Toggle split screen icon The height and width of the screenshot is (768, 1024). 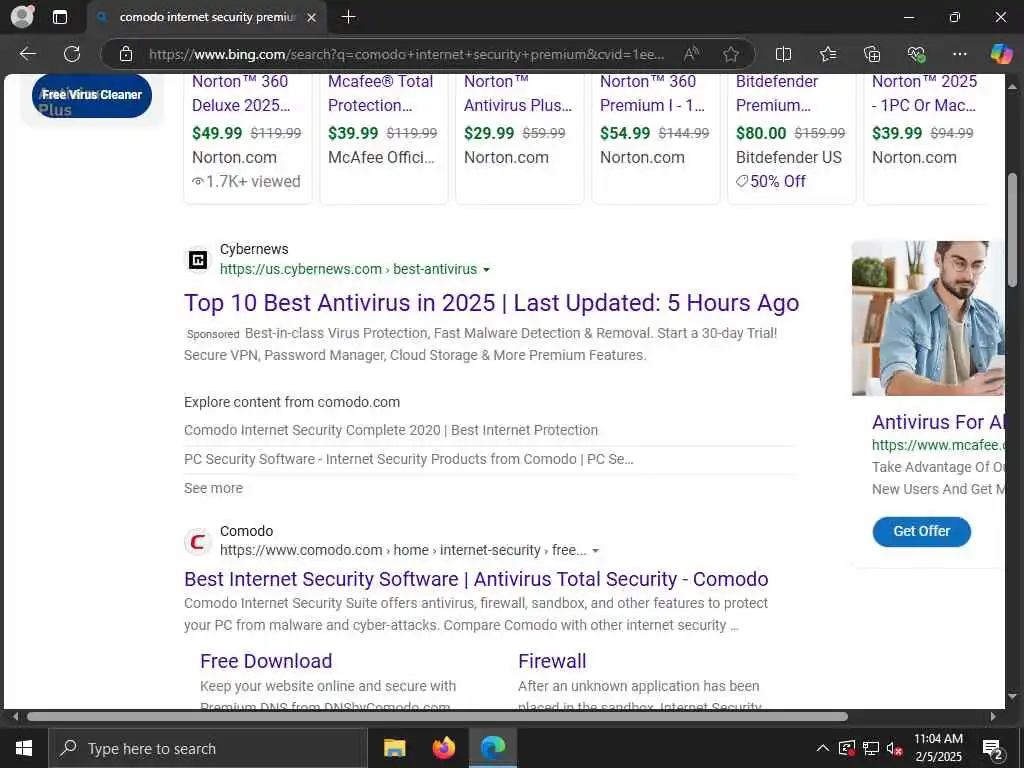coord(783,54)
